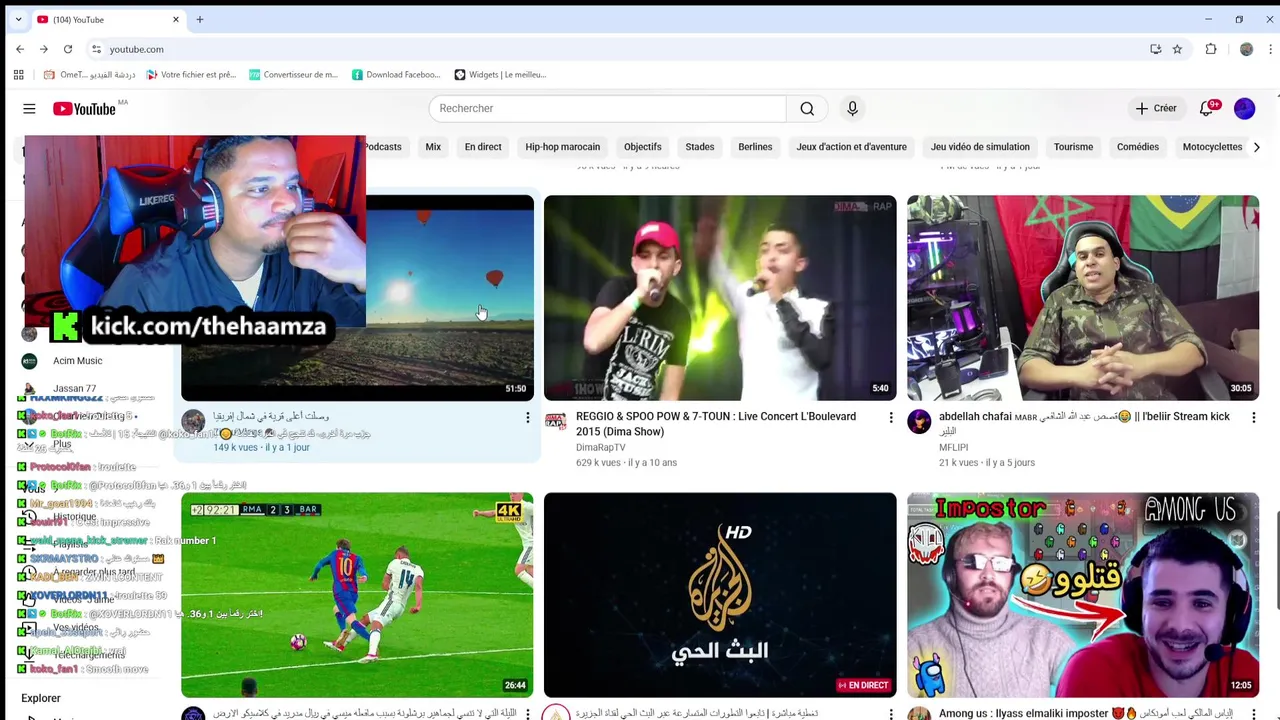Viewport: 1280px width, 720px height.
Task: Open the Chrome profile avatar
Action: click(x=1246, y=49)
